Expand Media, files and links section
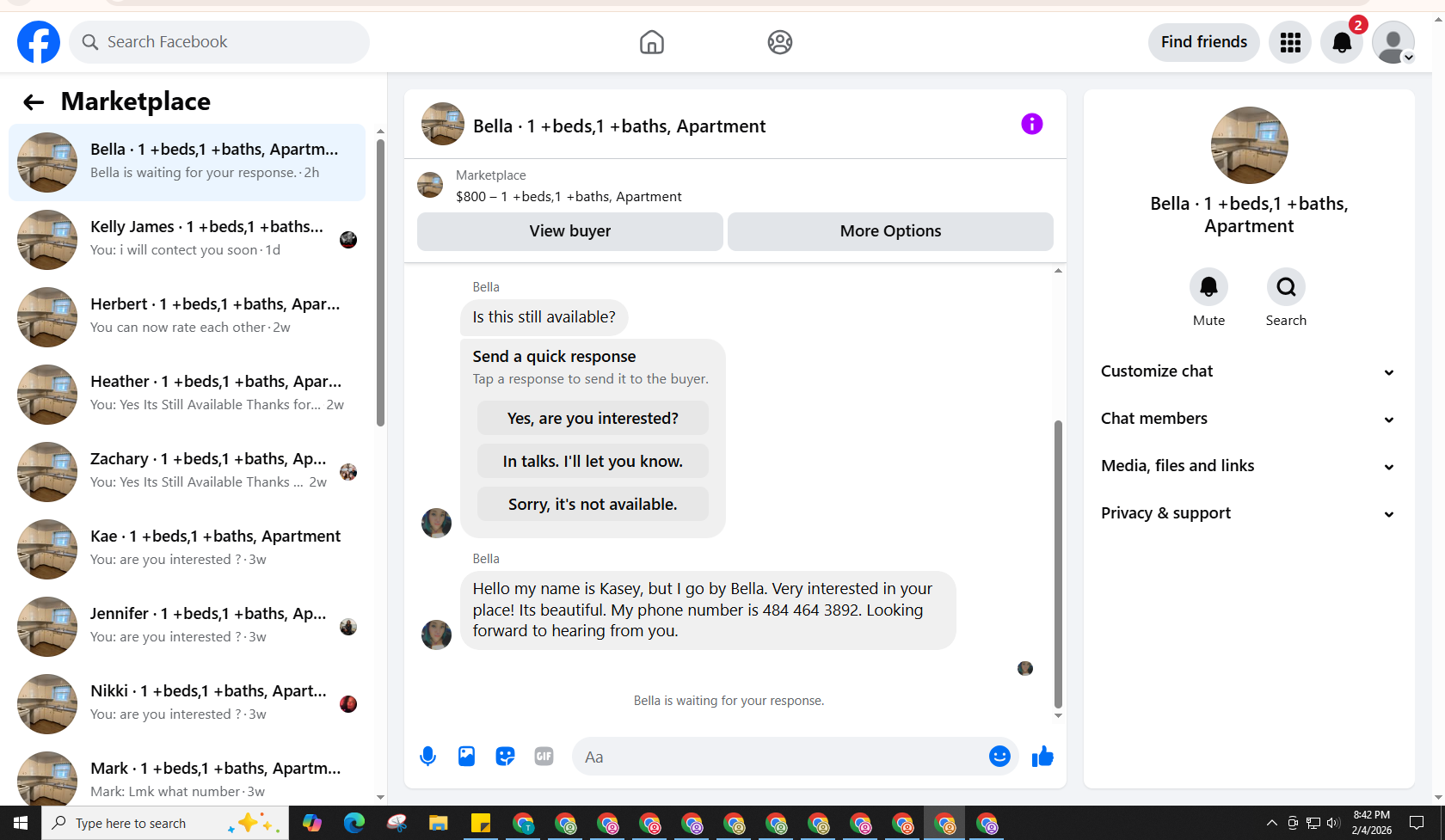 click(1248, 466)
